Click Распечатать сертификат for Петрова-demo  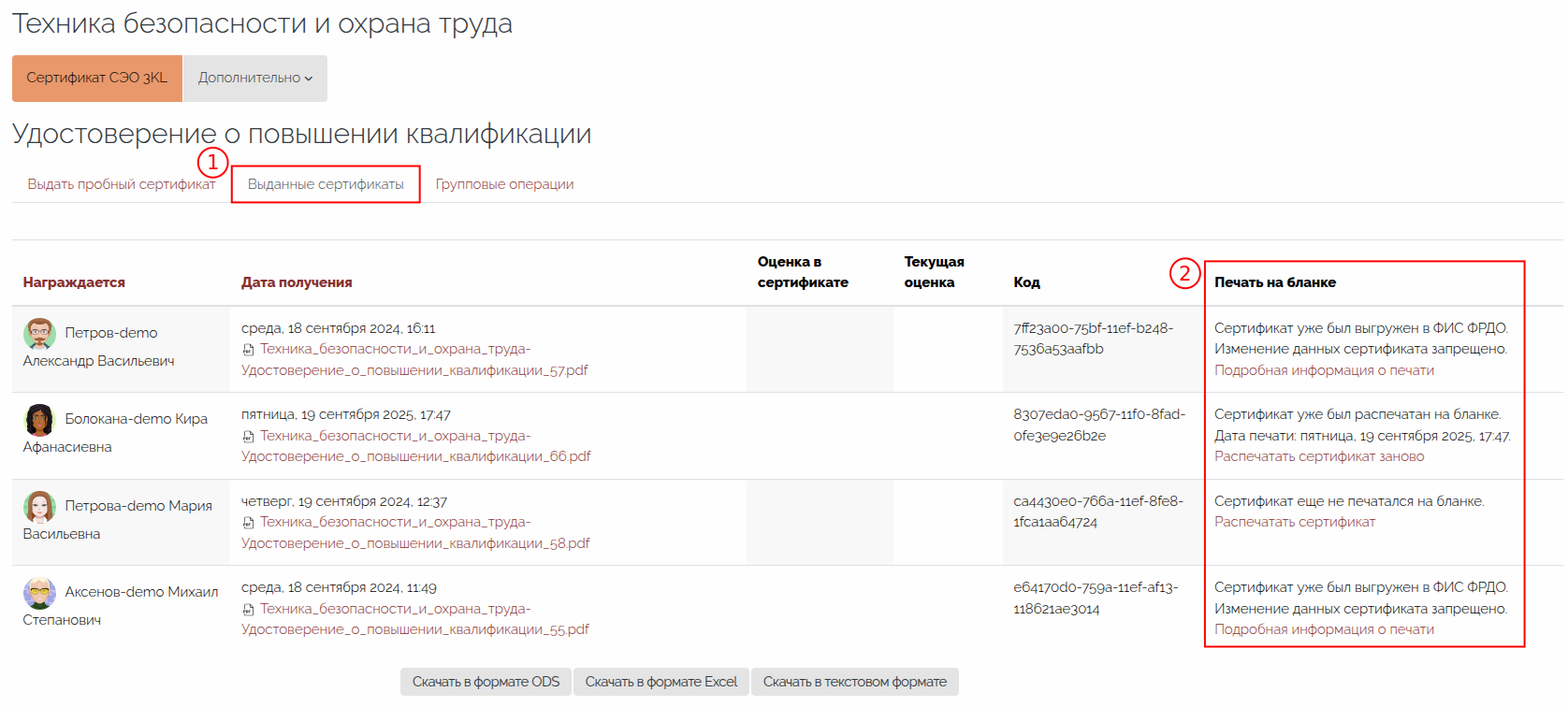click(1294, 522)
